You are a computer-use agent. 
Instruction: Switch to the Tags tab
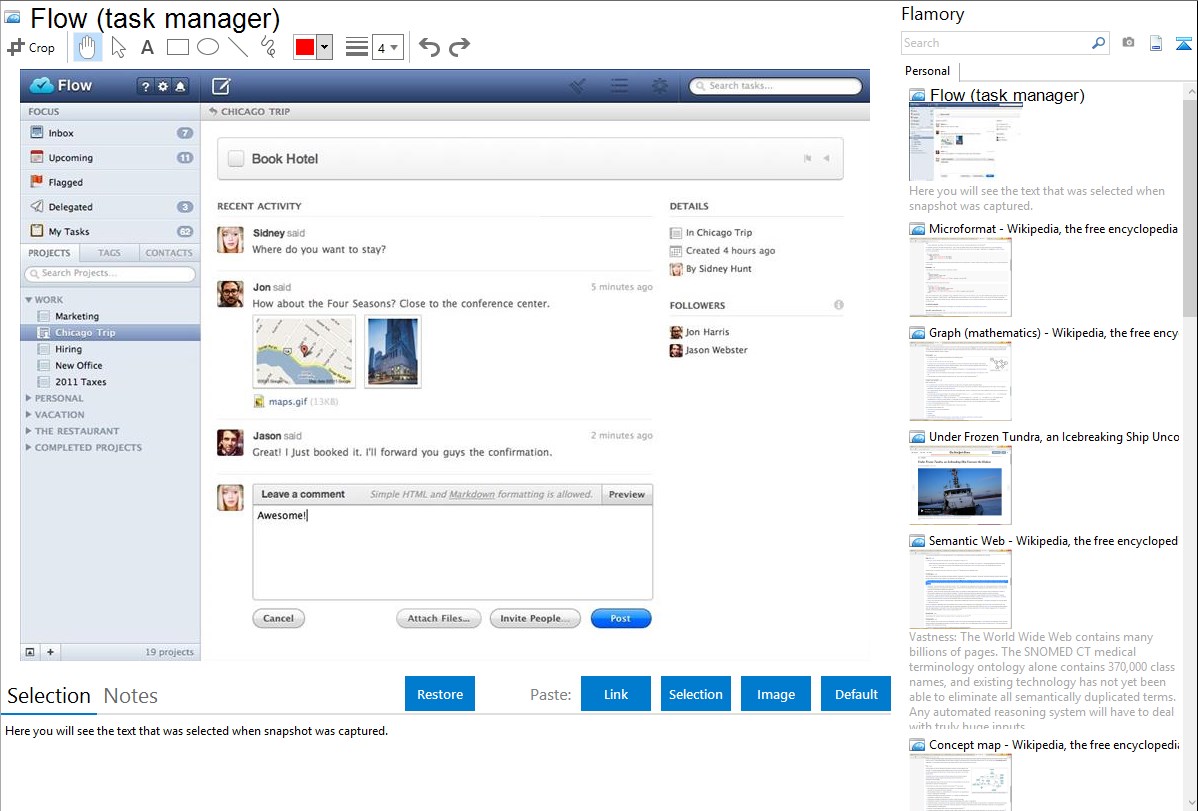(109, 253)
